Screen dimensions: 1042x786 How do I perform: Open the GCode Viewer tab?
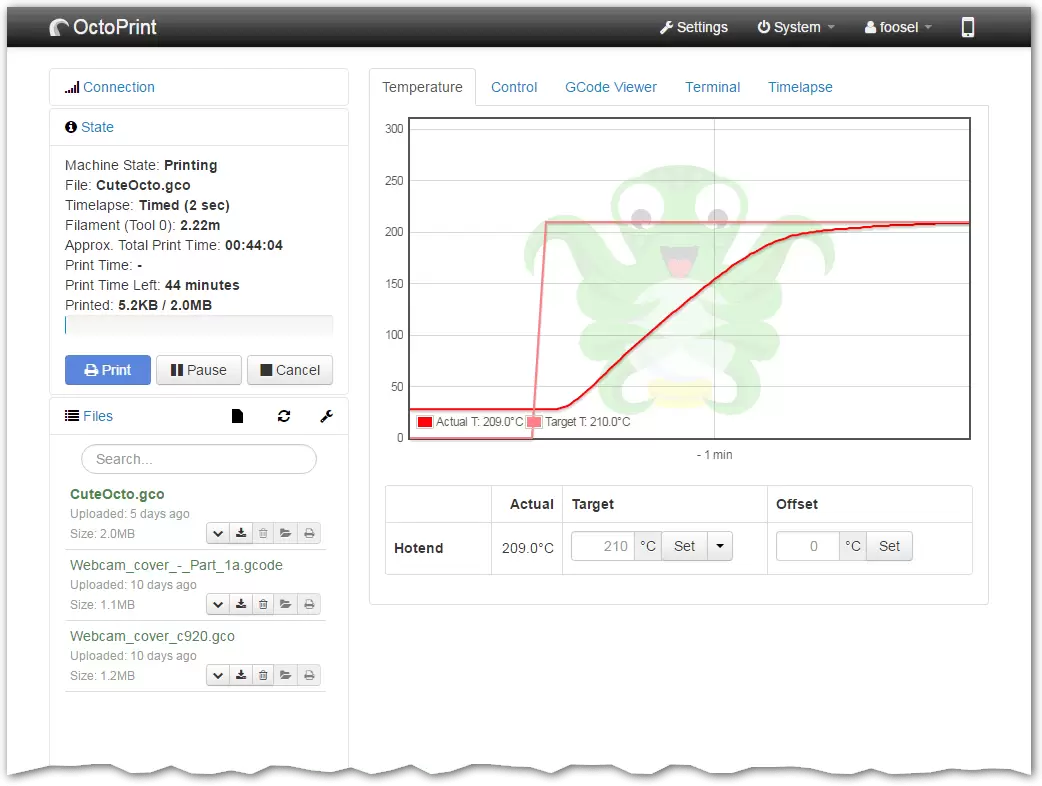[611, 87]
